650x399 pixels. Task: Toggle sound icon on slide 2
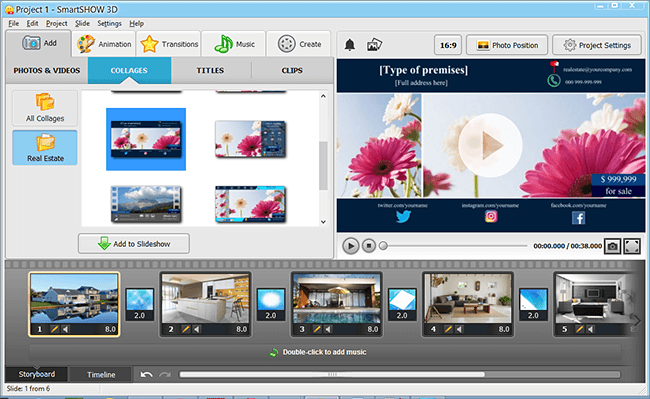coord(197,329)
